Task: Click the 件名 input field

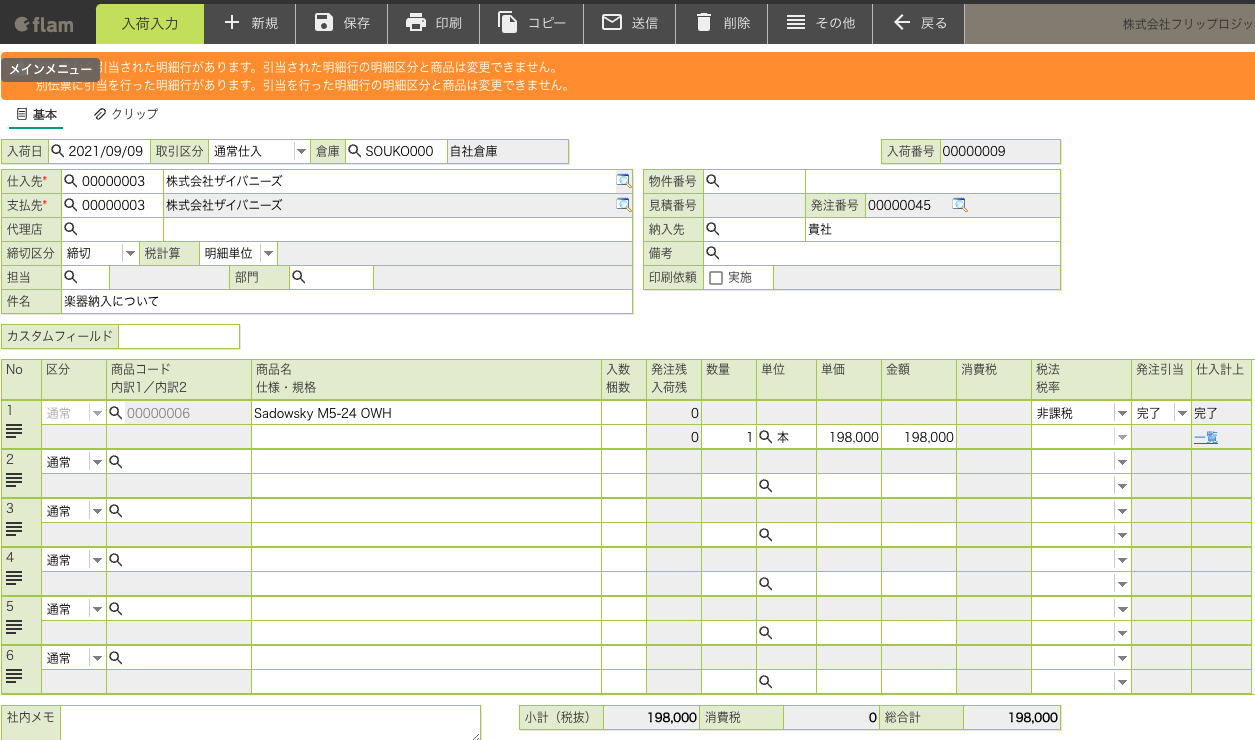Action: pos(346,301)
